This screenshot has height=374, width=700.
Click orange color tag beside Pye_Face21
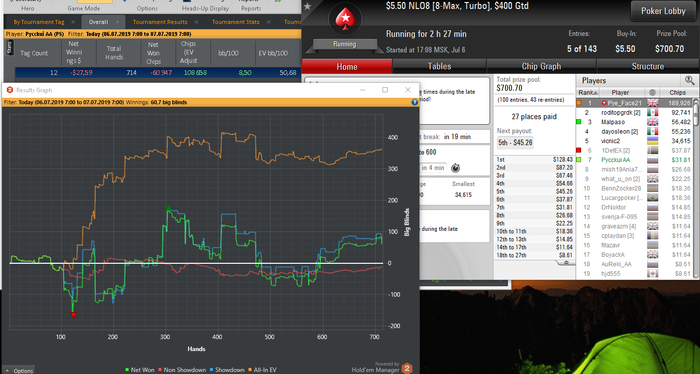[x=579, y=103]
